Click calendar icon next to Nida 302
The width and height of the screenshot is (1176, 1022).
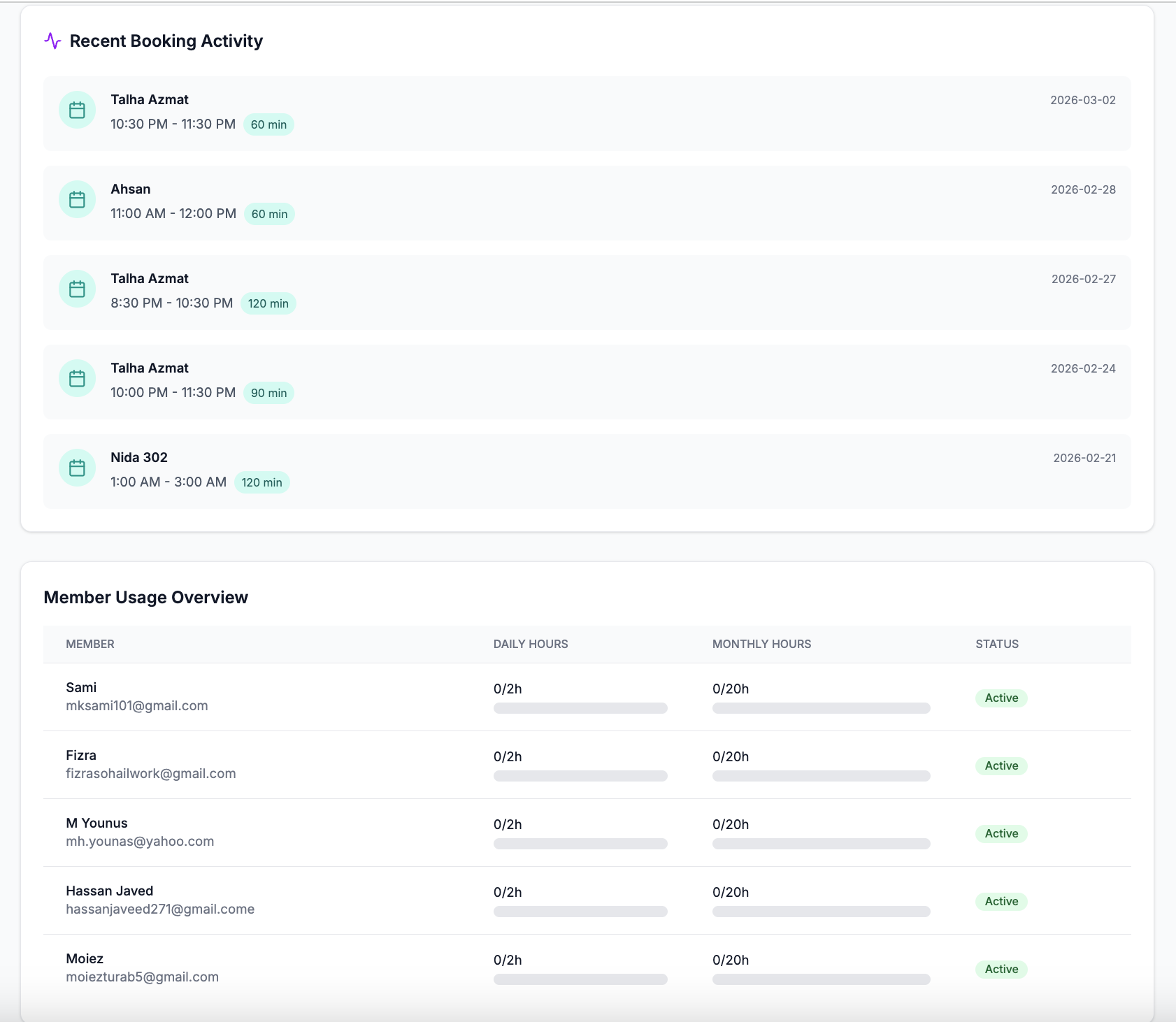77,468
